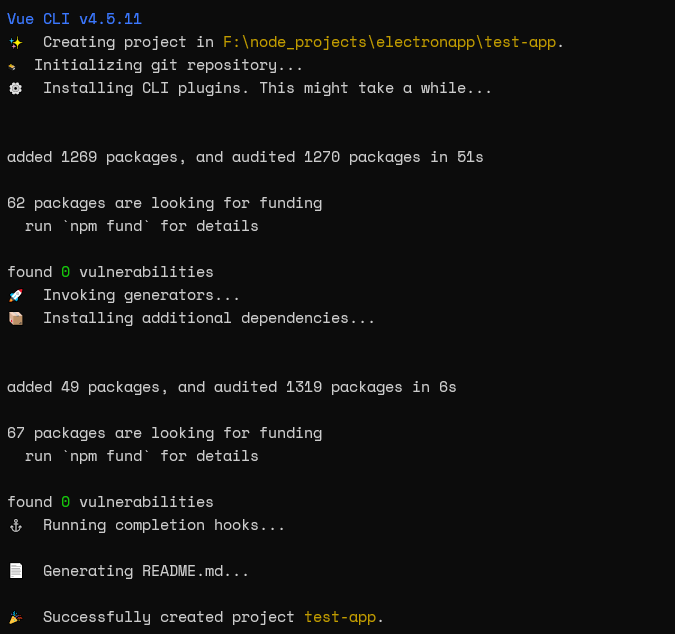Click the sparkles icon beside Creating project

(15, 42)
